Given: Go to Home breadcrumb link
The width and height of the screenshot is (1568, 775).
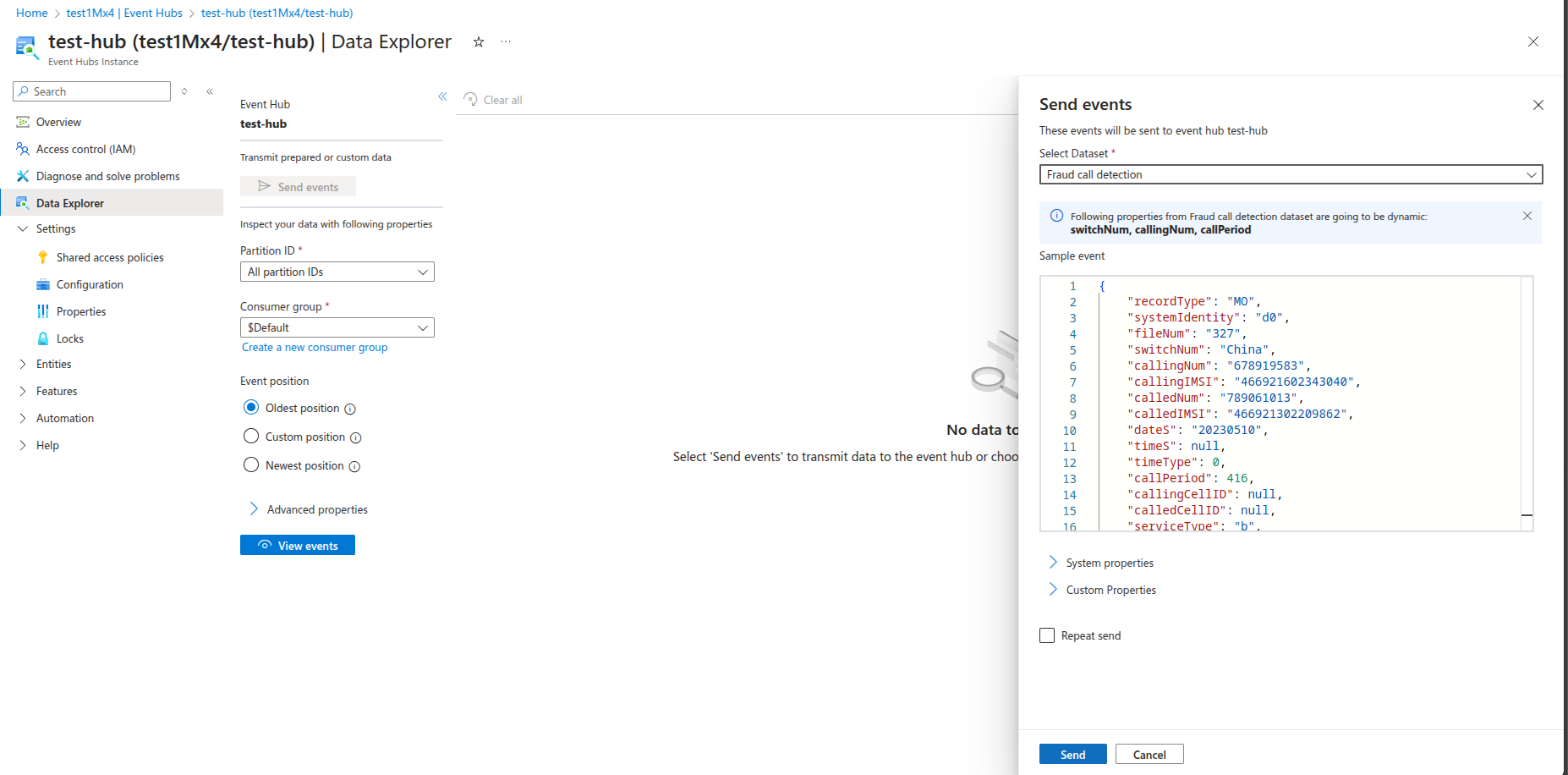Looking at the screenshot, I should click(32, 13).
